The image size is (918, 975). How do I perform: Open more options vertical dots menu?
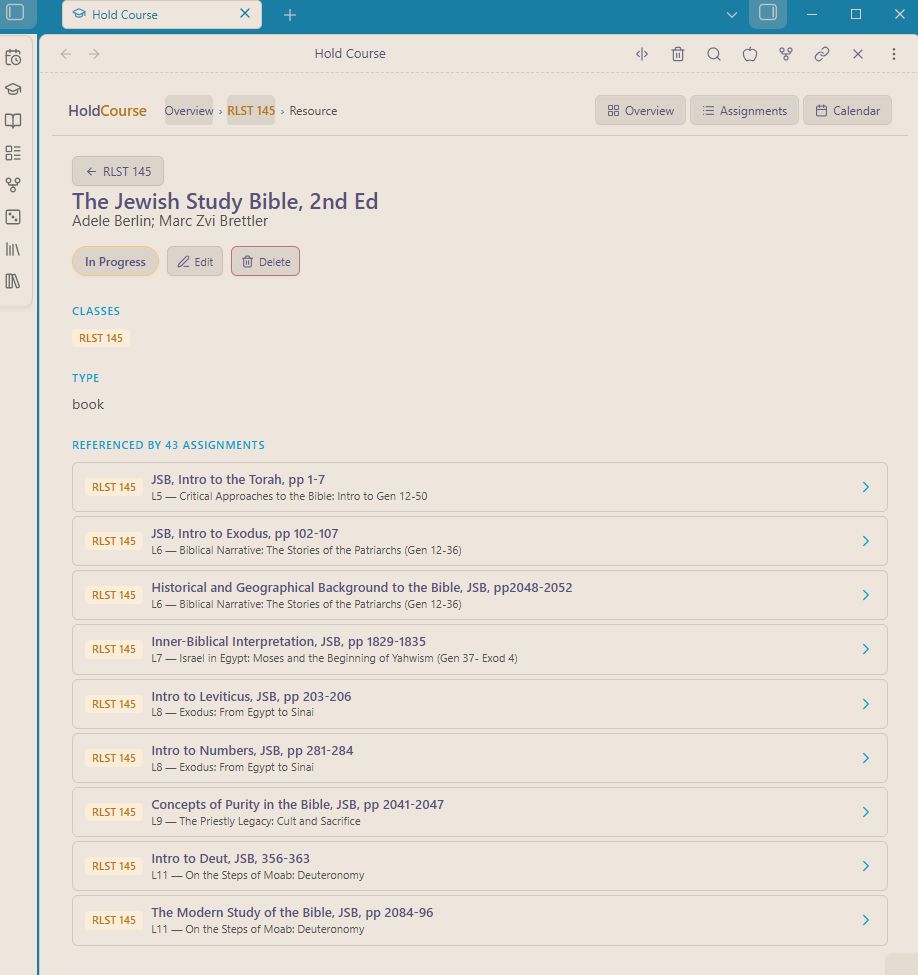pyautogui.click(x=894, y=54)
